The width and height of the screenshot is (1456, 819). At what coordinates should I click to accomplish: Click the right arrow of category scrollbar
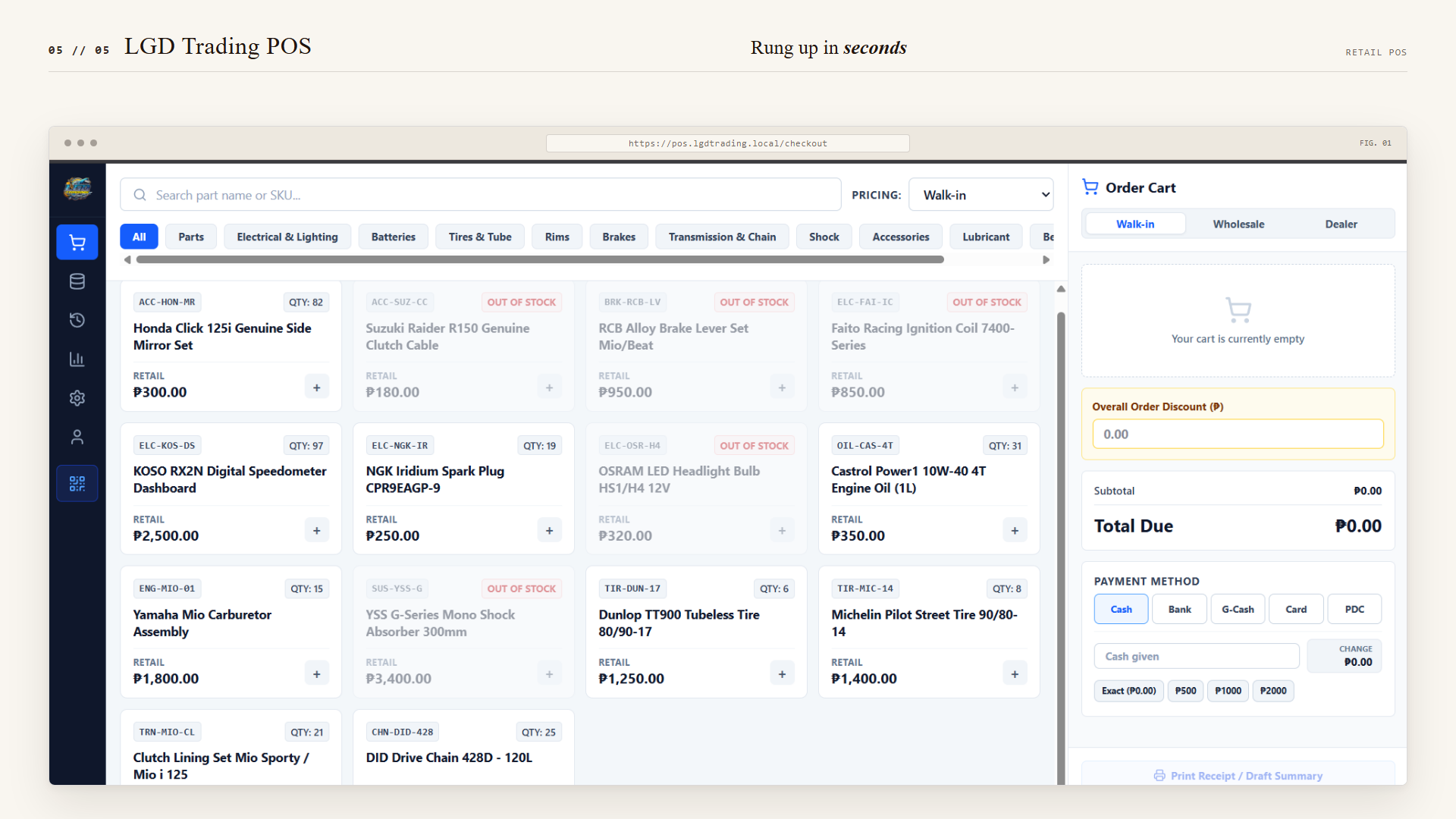point(1046,259)
